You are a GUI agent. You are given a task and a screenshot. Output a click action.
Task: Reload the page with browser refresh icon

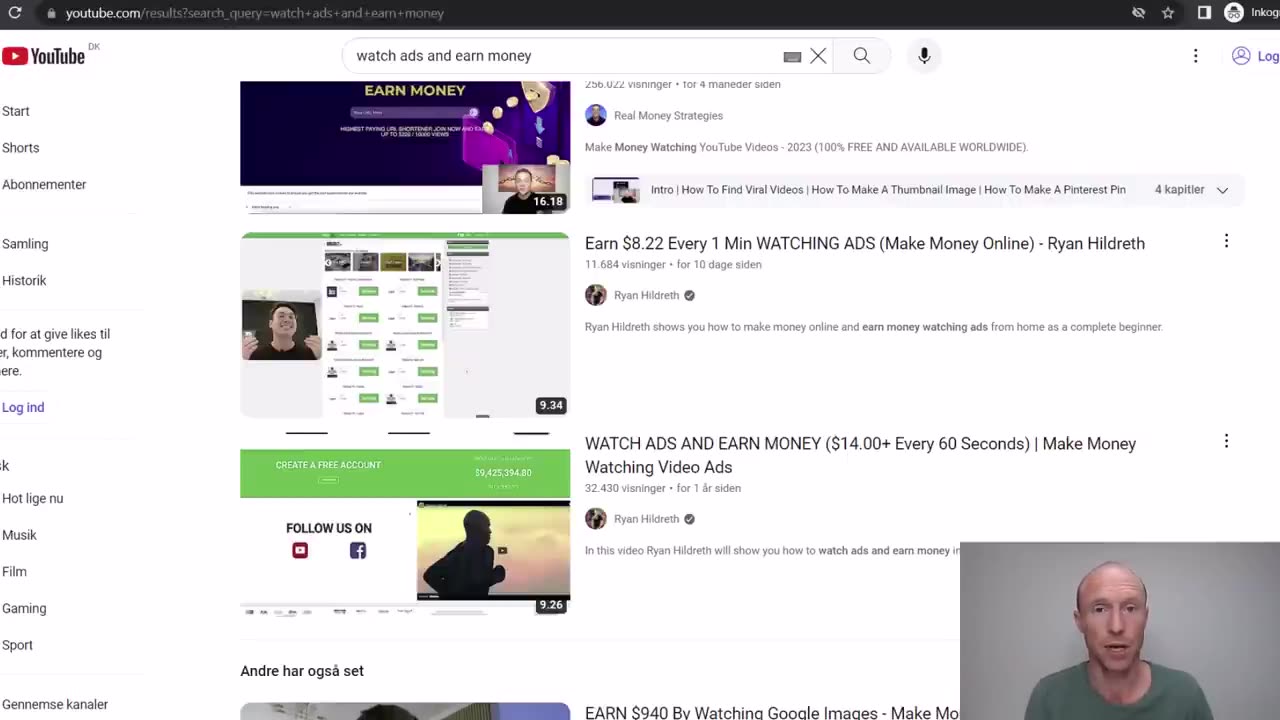point(15,13)
